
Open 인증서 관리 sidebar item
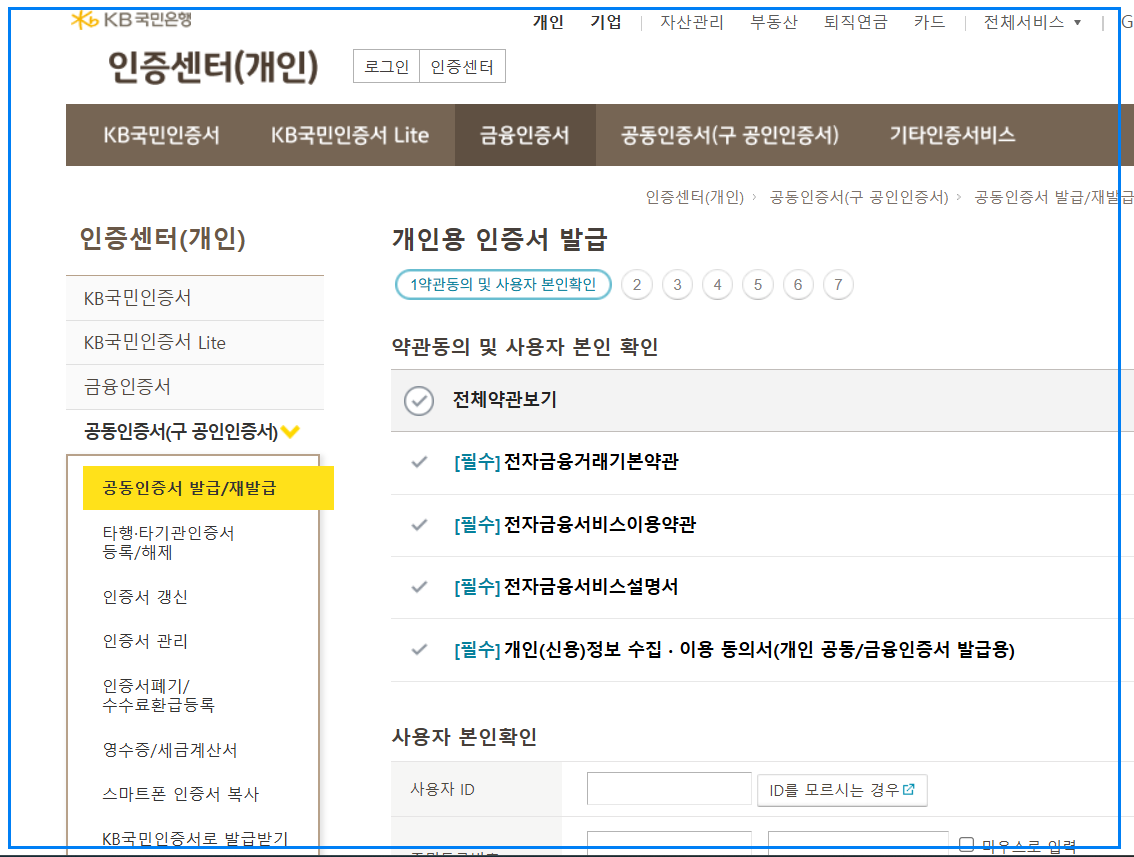tap(145, 641)
